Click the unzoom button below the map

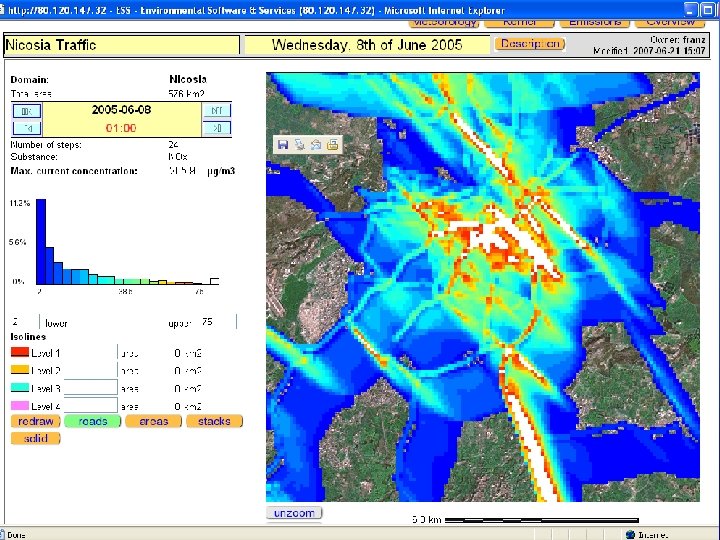coord(294,513)
